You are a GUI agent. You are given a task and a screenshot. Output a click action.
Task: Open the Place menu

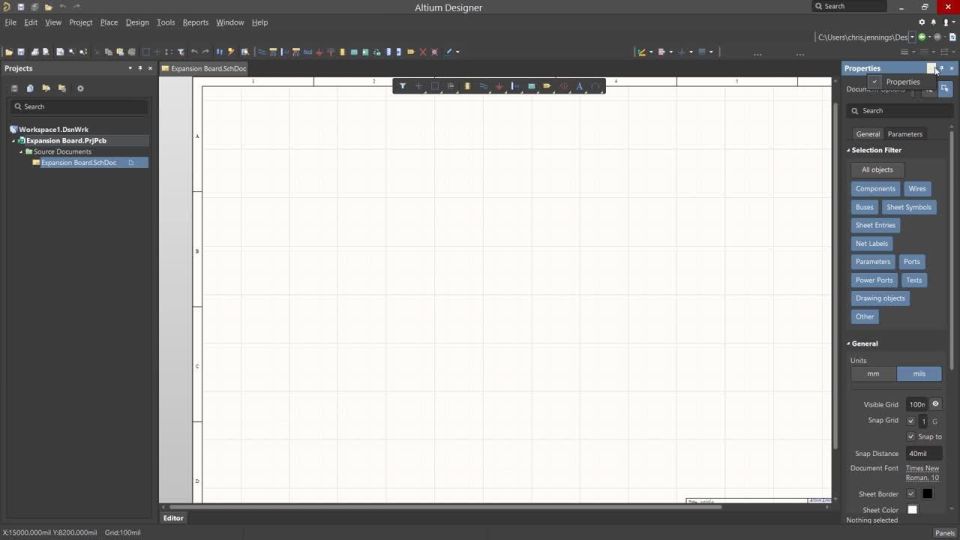coord(109,23)
